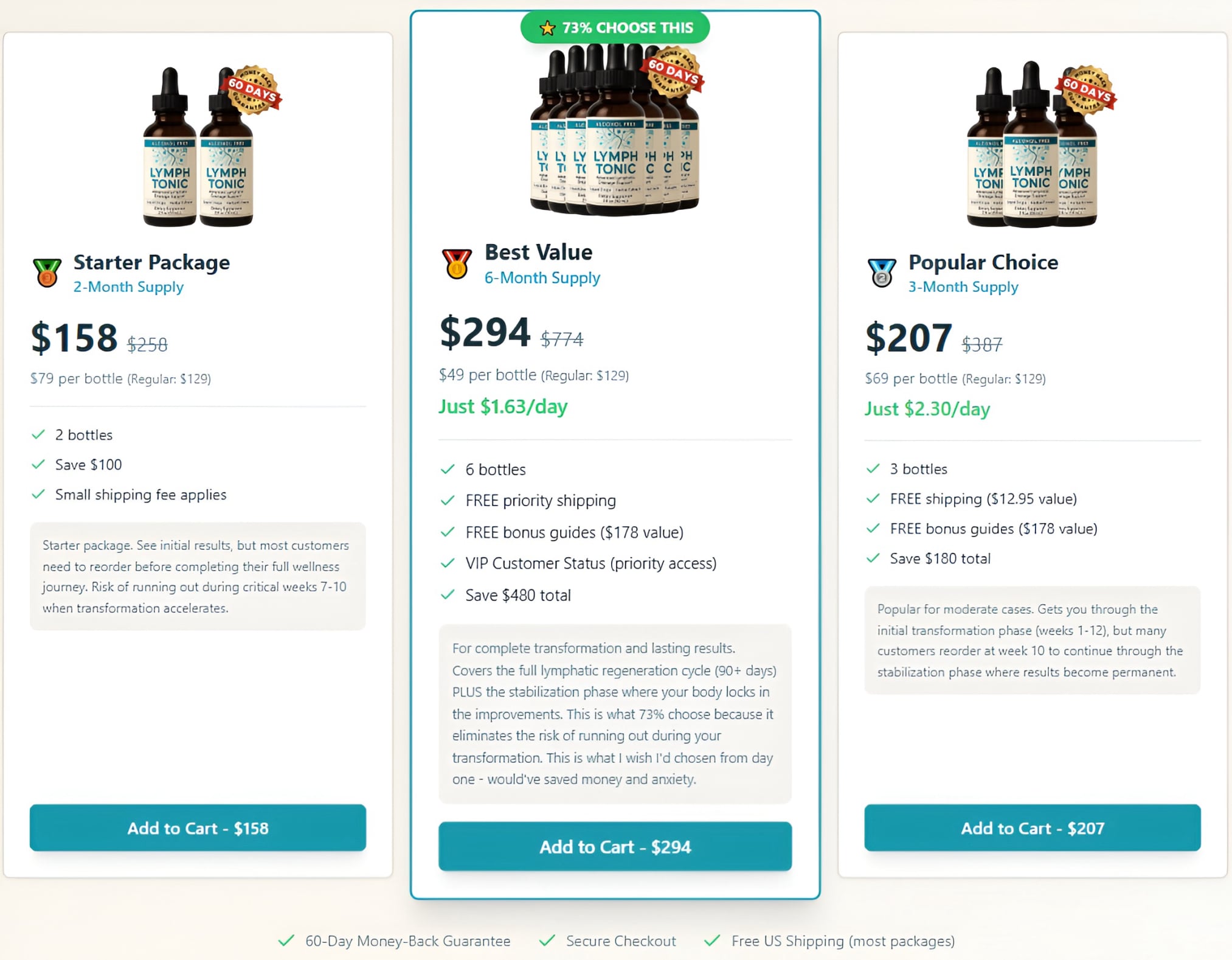Click the Secure Checkout checkmark icon

click(548, 941)
